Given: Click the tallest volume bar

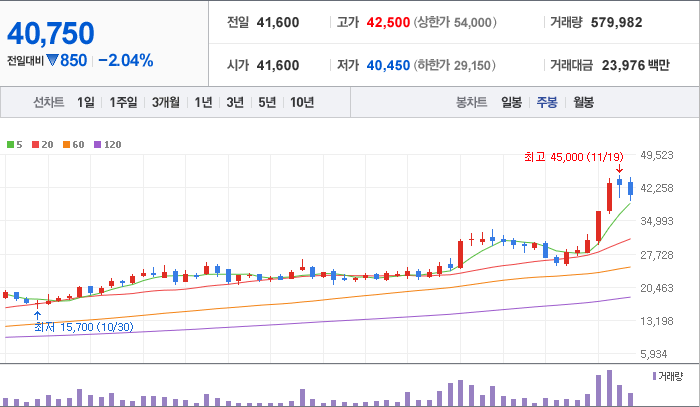Looking at the screenshot, I should [x=609, y=388].
